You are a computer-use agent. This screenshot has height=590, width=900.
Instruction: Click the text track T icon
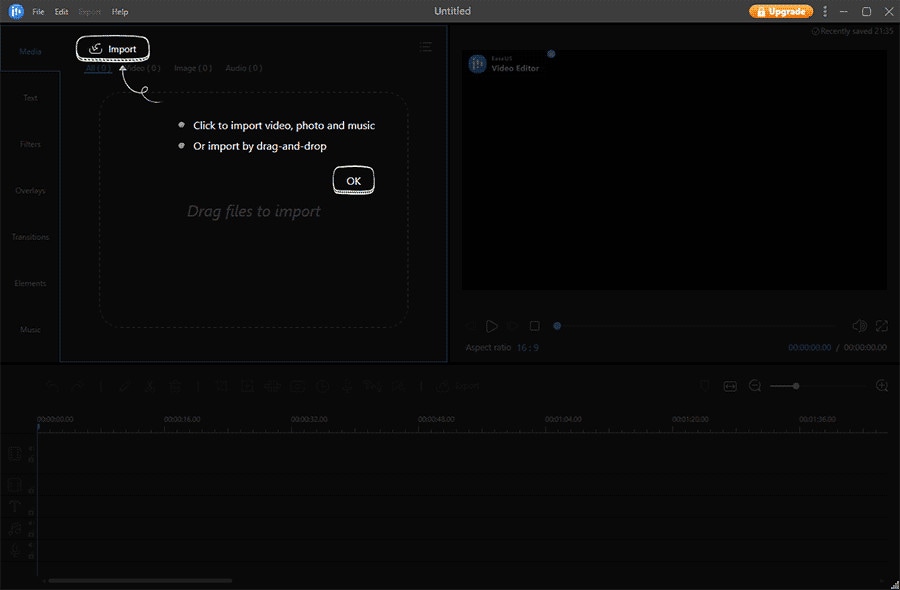pos(15,507)
